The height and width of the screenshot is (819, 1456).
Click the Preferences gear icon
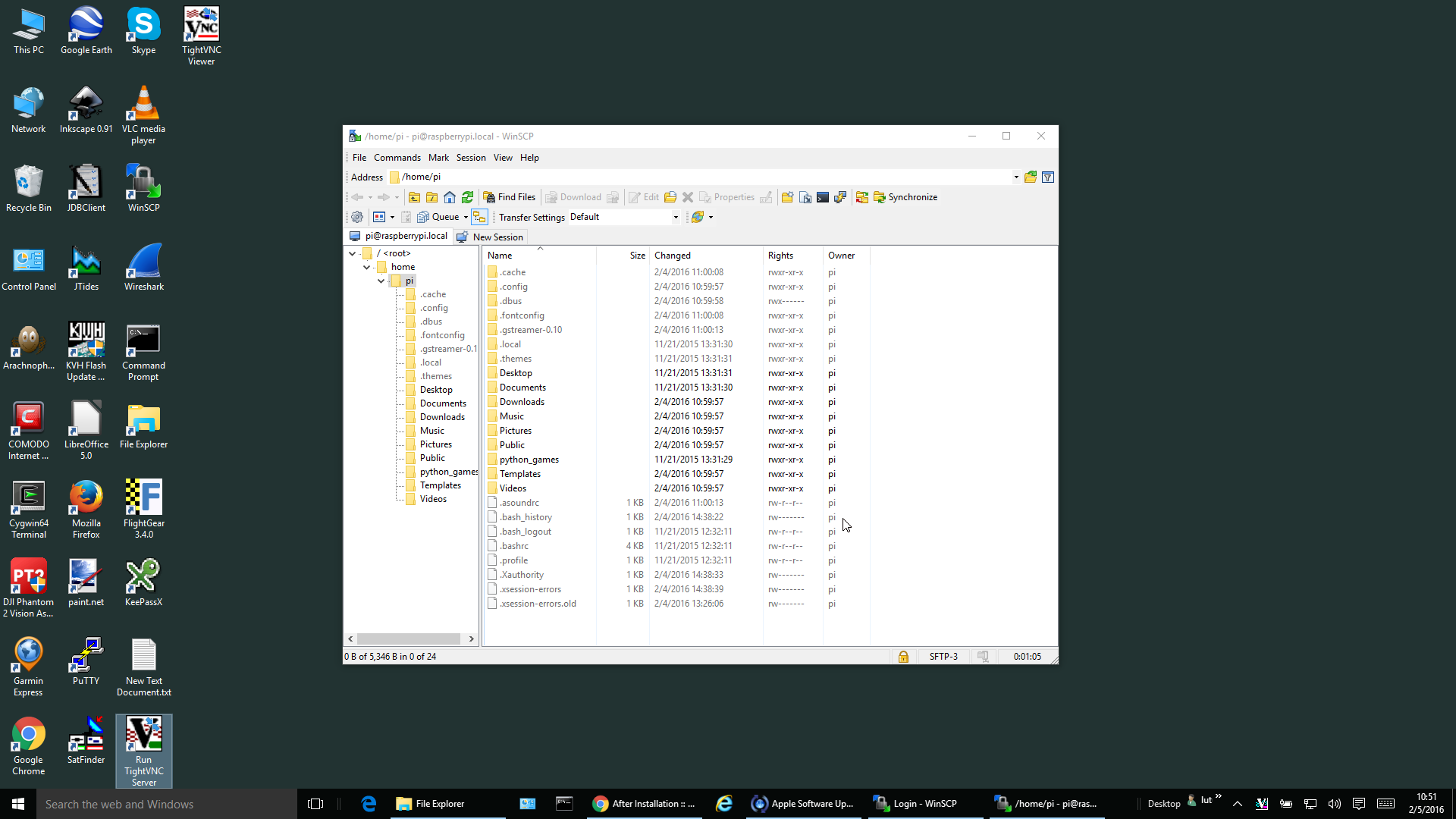tap(357, 217)
